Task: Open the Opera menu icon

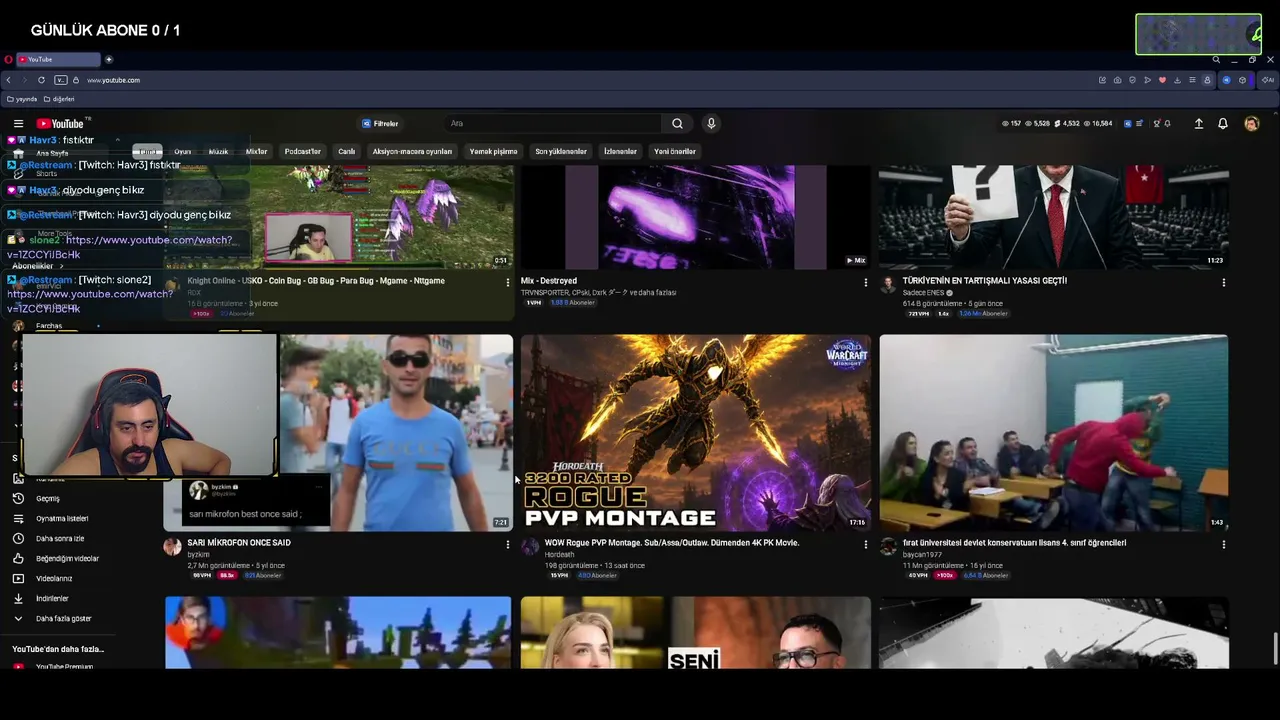Action: 8,59
